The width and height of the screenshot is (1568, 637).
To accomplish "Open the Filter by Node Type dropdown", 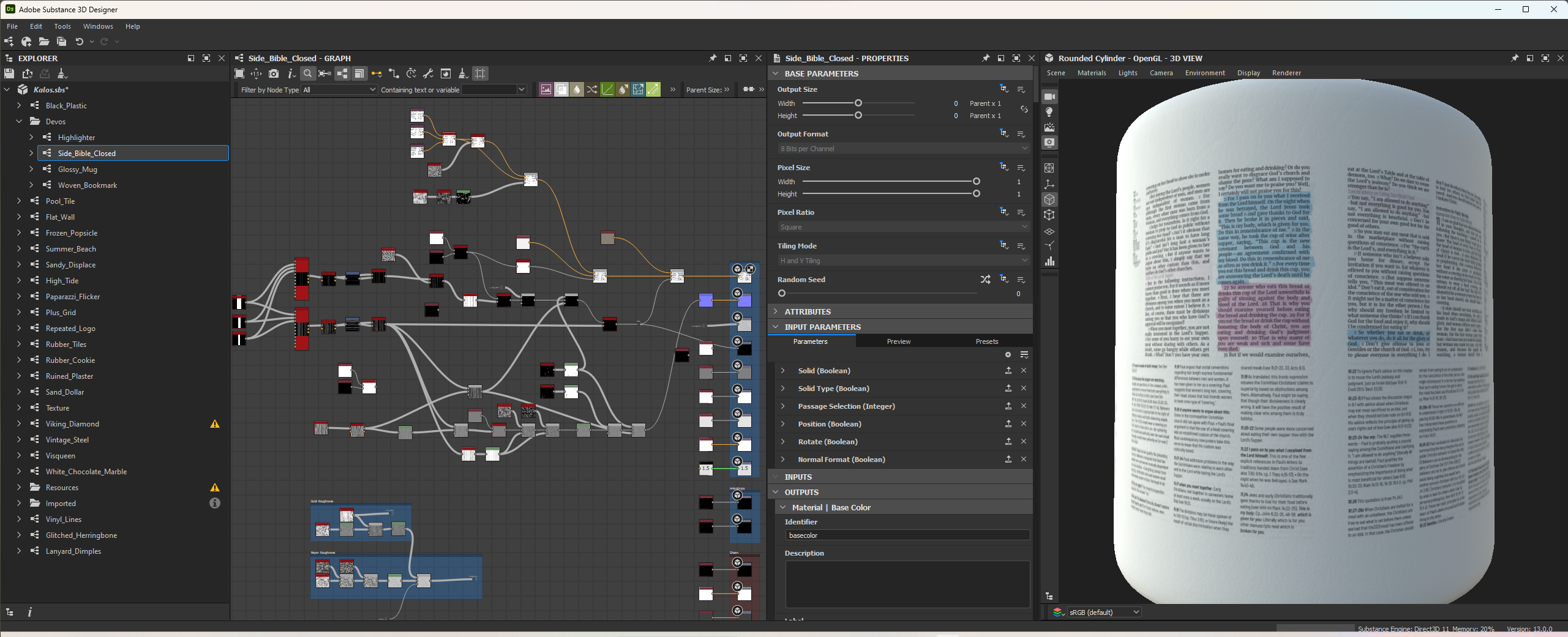I will pyautogui.click(x=339, y=90).
